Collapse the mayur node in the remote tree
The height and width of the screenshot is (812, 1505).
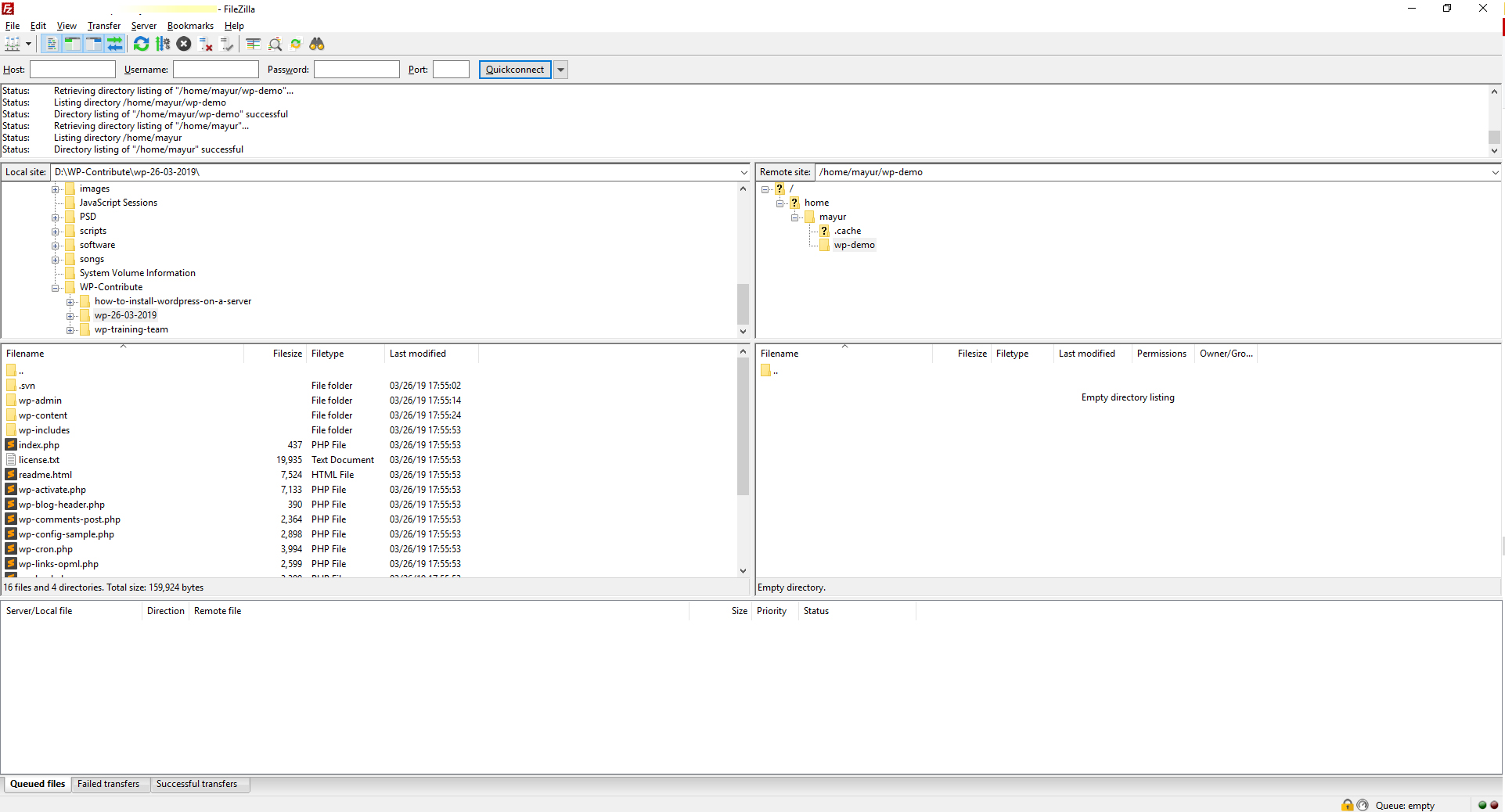794,217
